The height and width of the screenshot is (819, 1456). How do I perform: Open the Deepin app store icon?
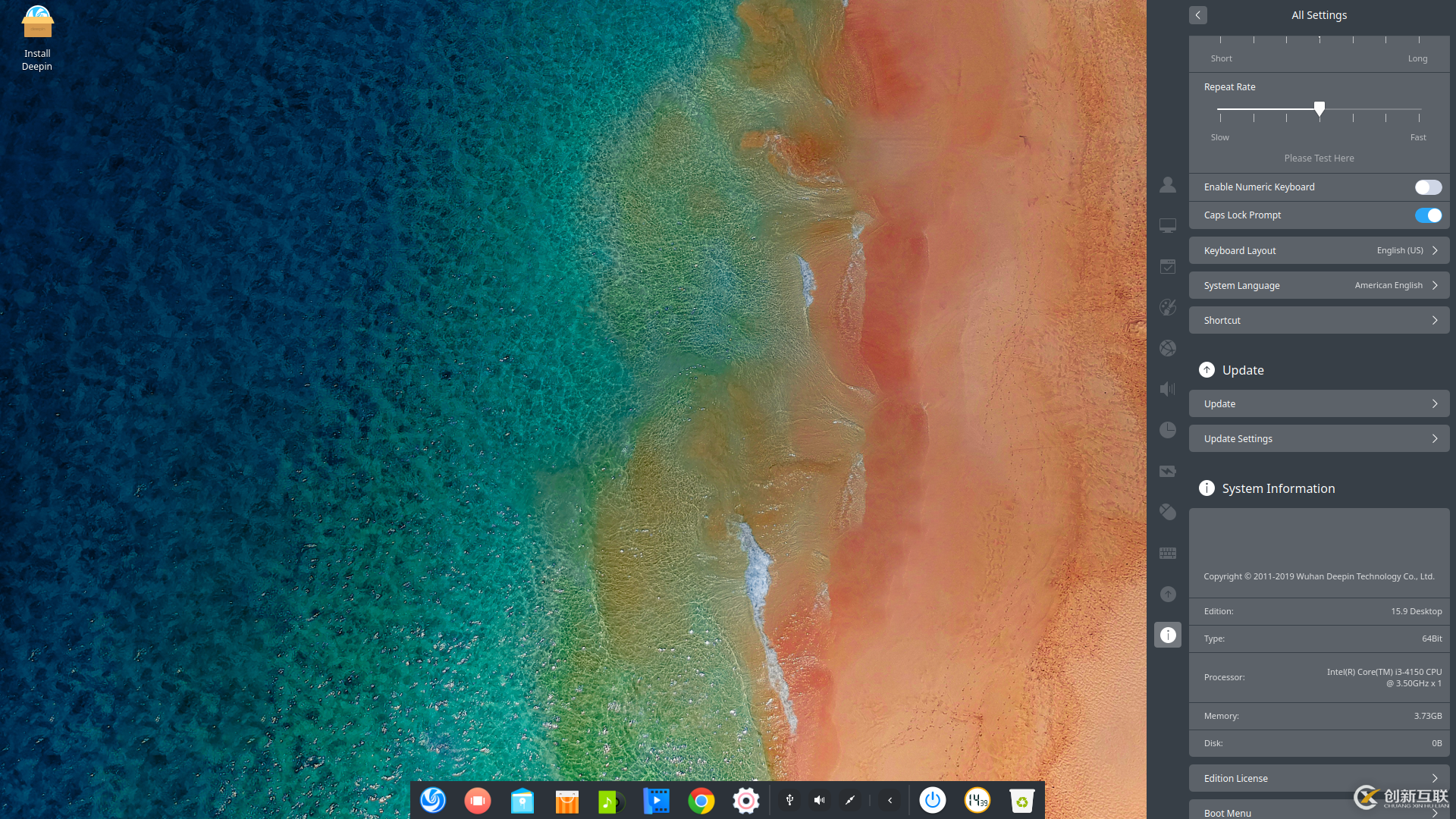(566, 799)
